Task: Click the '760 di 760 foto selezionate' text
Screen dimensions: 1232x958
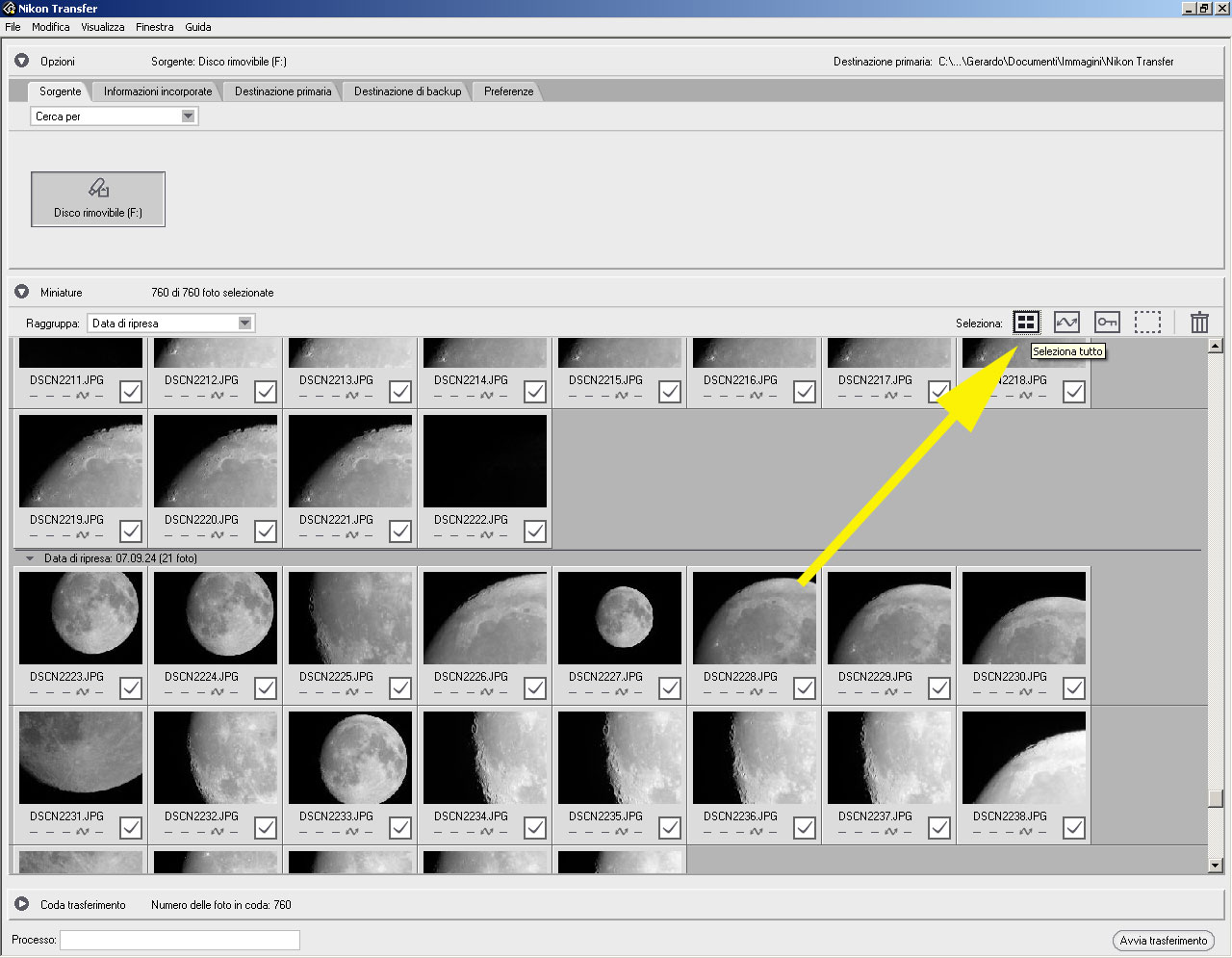Action: click(213, 293)
